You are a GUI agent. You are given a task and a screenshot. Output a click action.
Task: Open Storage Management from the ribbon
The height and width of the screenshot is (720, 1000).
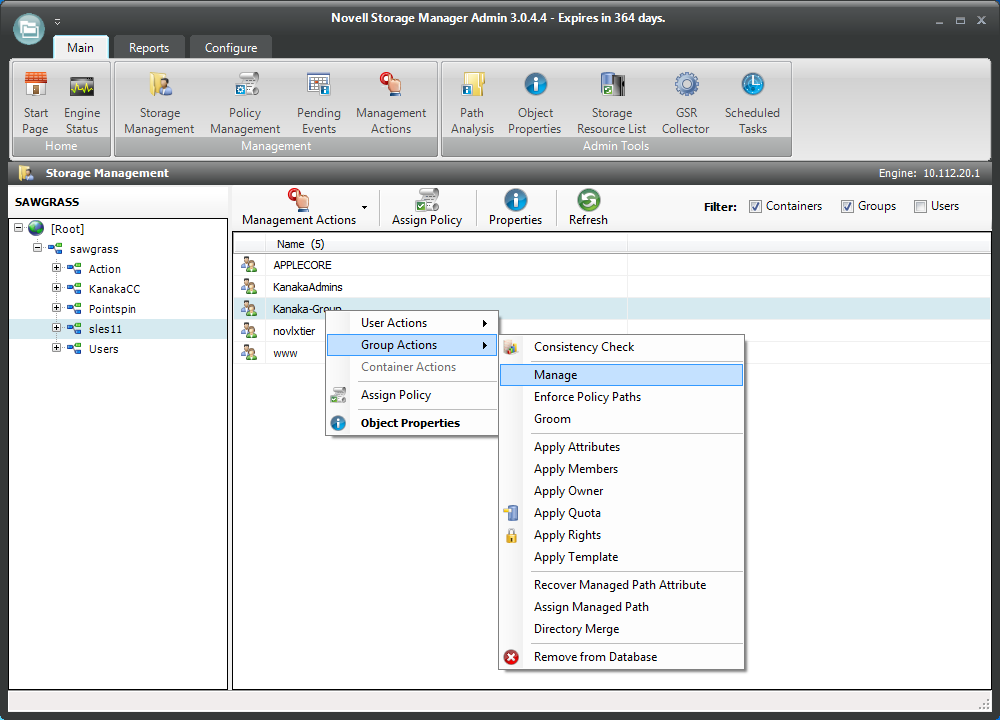159,103
